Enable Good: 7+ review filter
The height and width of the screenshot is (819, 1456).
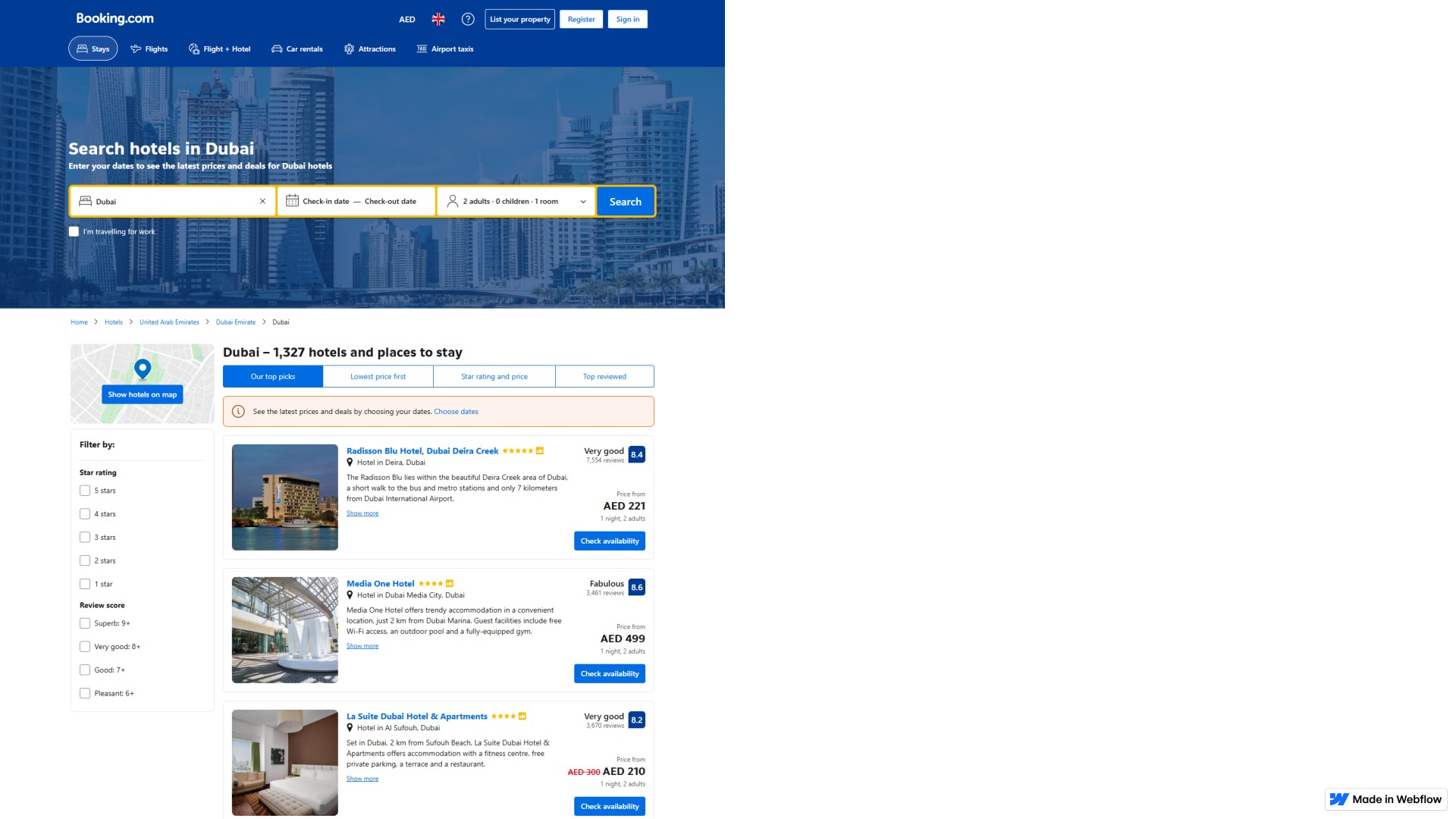85,670
